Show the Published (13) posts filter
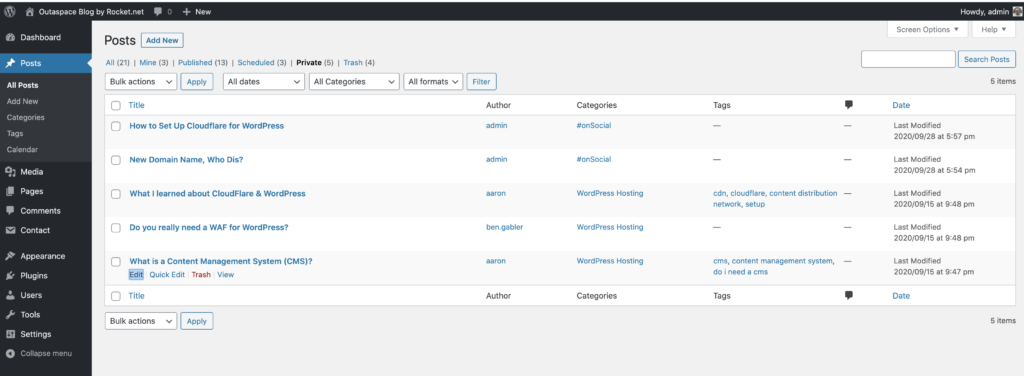This screenshot has width=1024, height=376. click(202, 63)
